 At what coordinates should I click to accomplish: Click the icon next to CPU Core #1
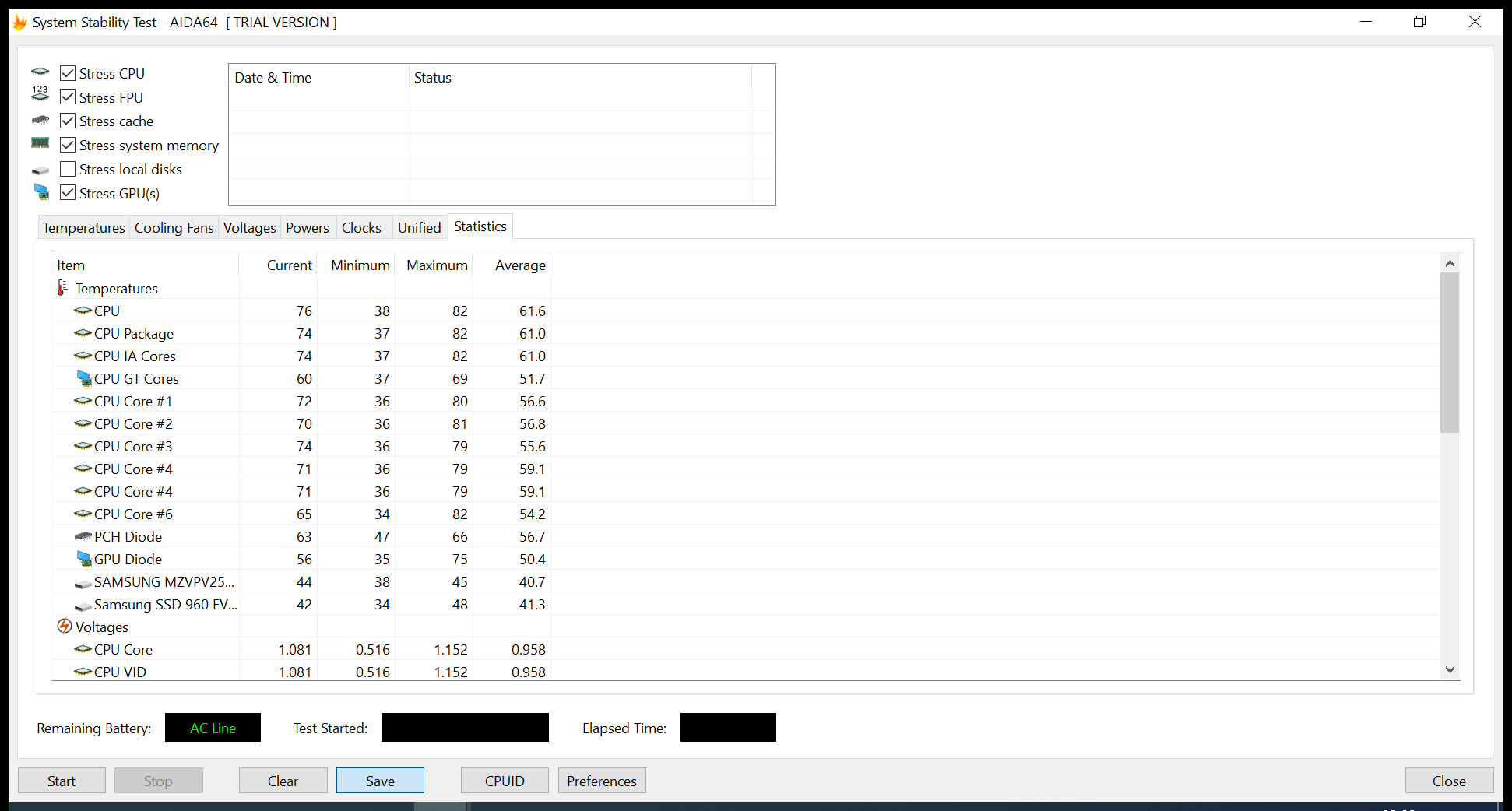point(83,401)
